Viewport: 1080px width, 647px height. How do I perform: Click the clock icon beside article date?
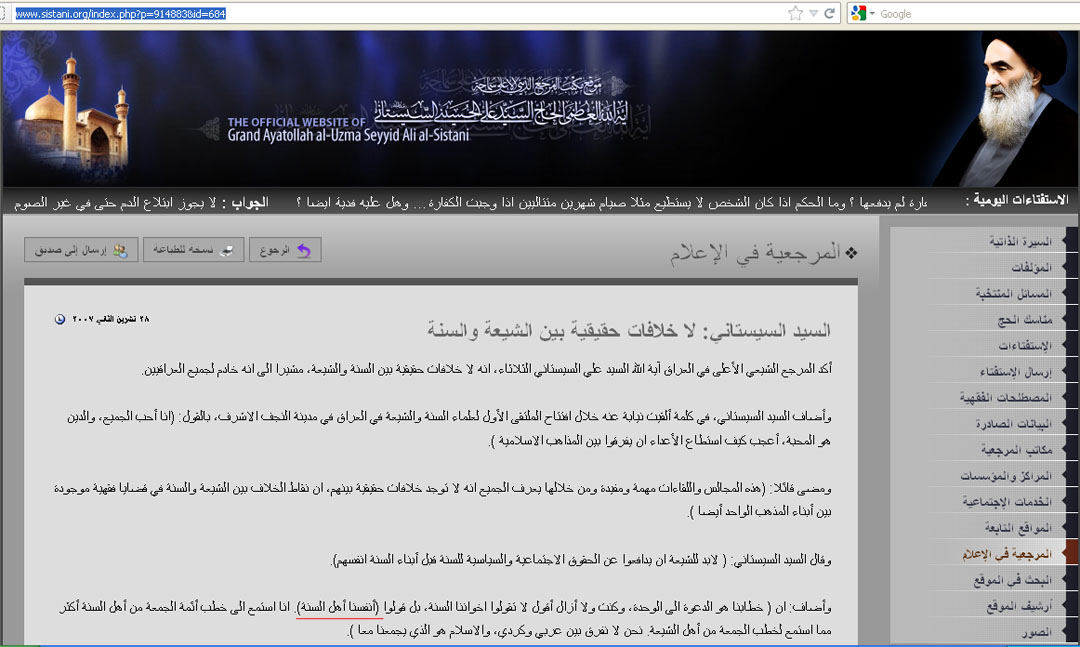coord(59,319)
